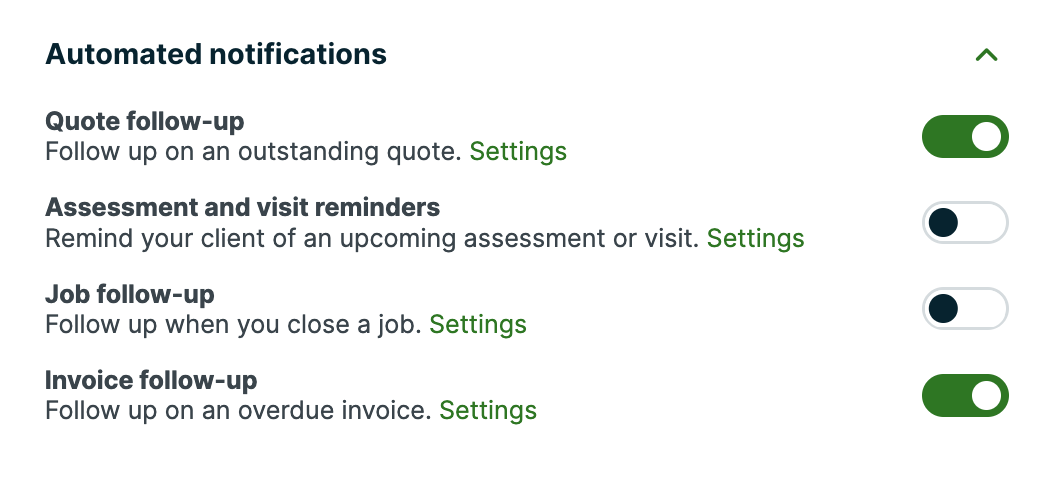
Task: Open Settings link for Quote follow-up
Action: coord(518,152)
